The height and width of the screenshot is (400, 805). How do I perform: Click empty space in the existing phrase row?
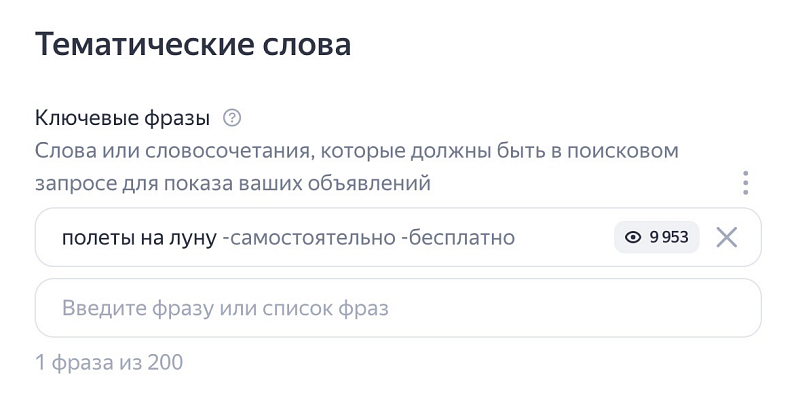tap(563, 238)
